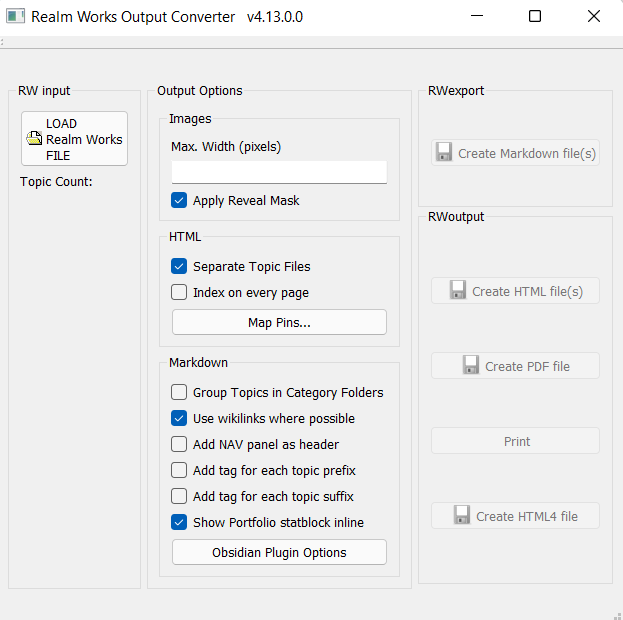Click the floppy icon on Create Markdown file(s)
The width and height of the screenshot is (623, 620).
coord(444,152)
